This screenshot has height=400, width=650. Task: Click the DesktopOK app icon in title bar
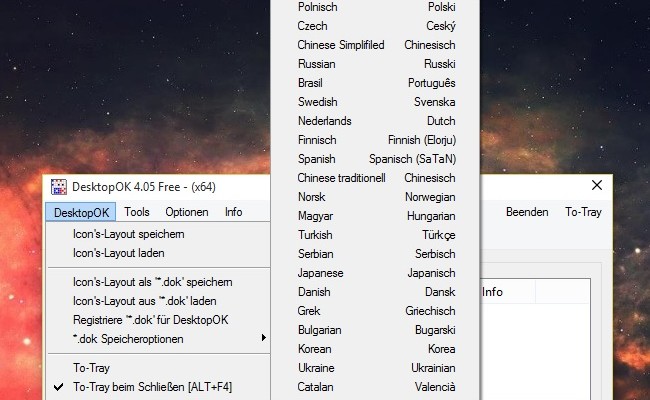coord(59,187)
